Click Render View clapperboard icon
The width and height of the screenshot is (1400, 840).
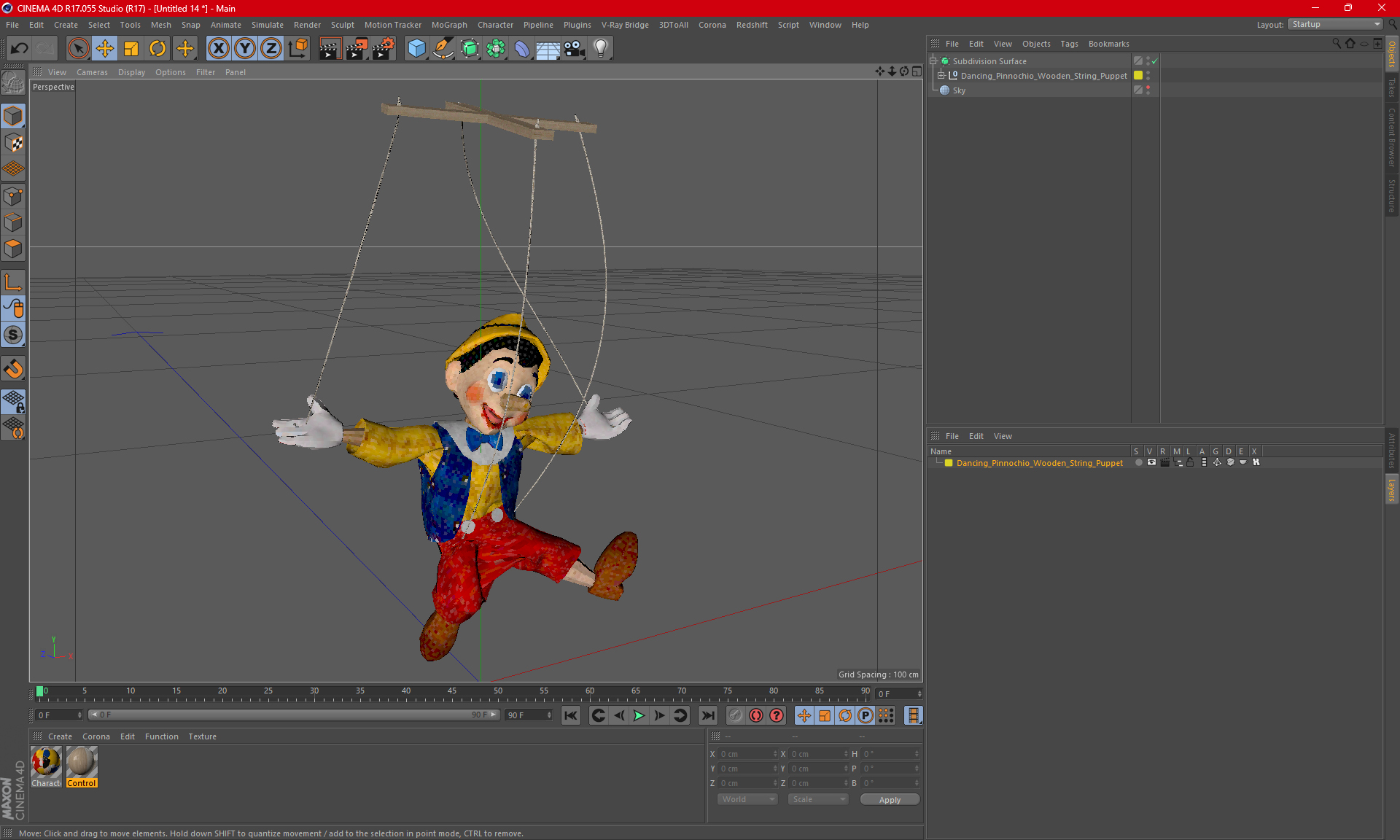[330, 49]
